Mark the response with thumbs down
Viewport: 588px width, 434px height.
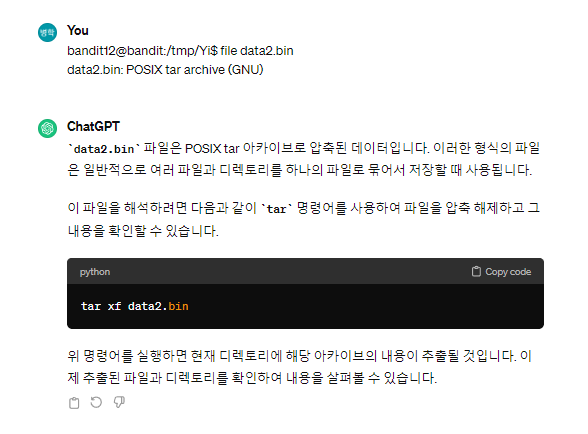[119, 402]
